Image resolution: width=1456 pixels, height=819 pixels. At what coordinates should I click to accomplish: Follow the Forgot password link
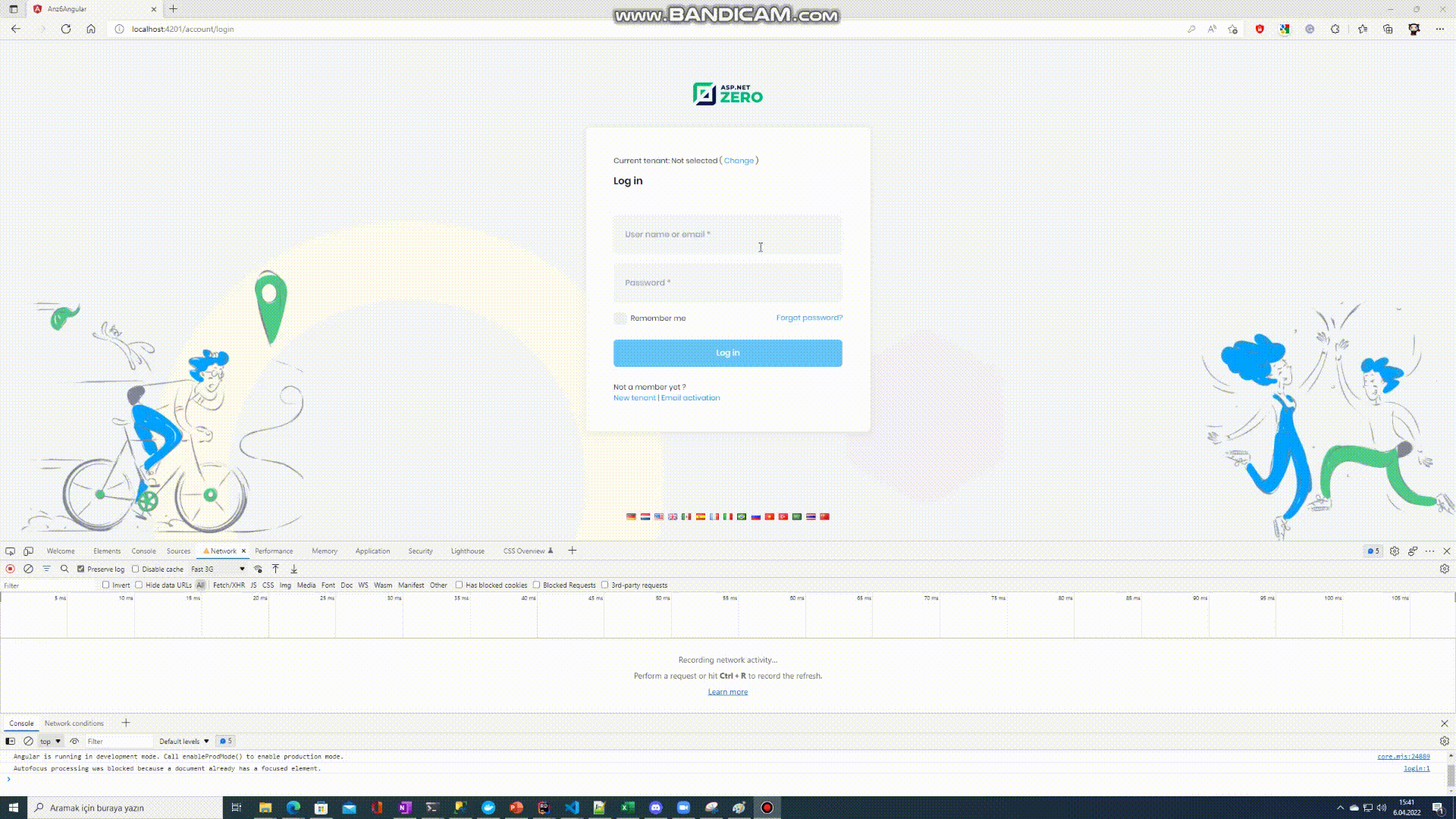[808, 318]
